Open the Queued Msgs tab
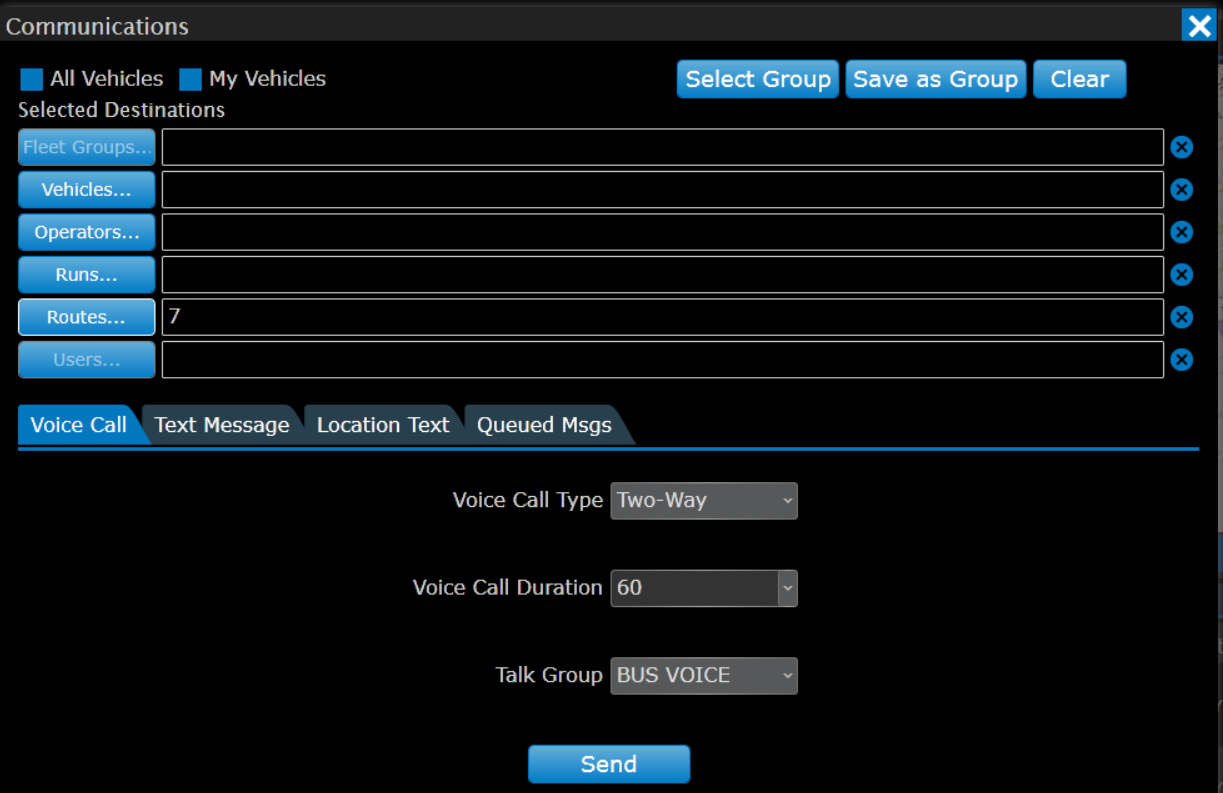 pos(544,425)
